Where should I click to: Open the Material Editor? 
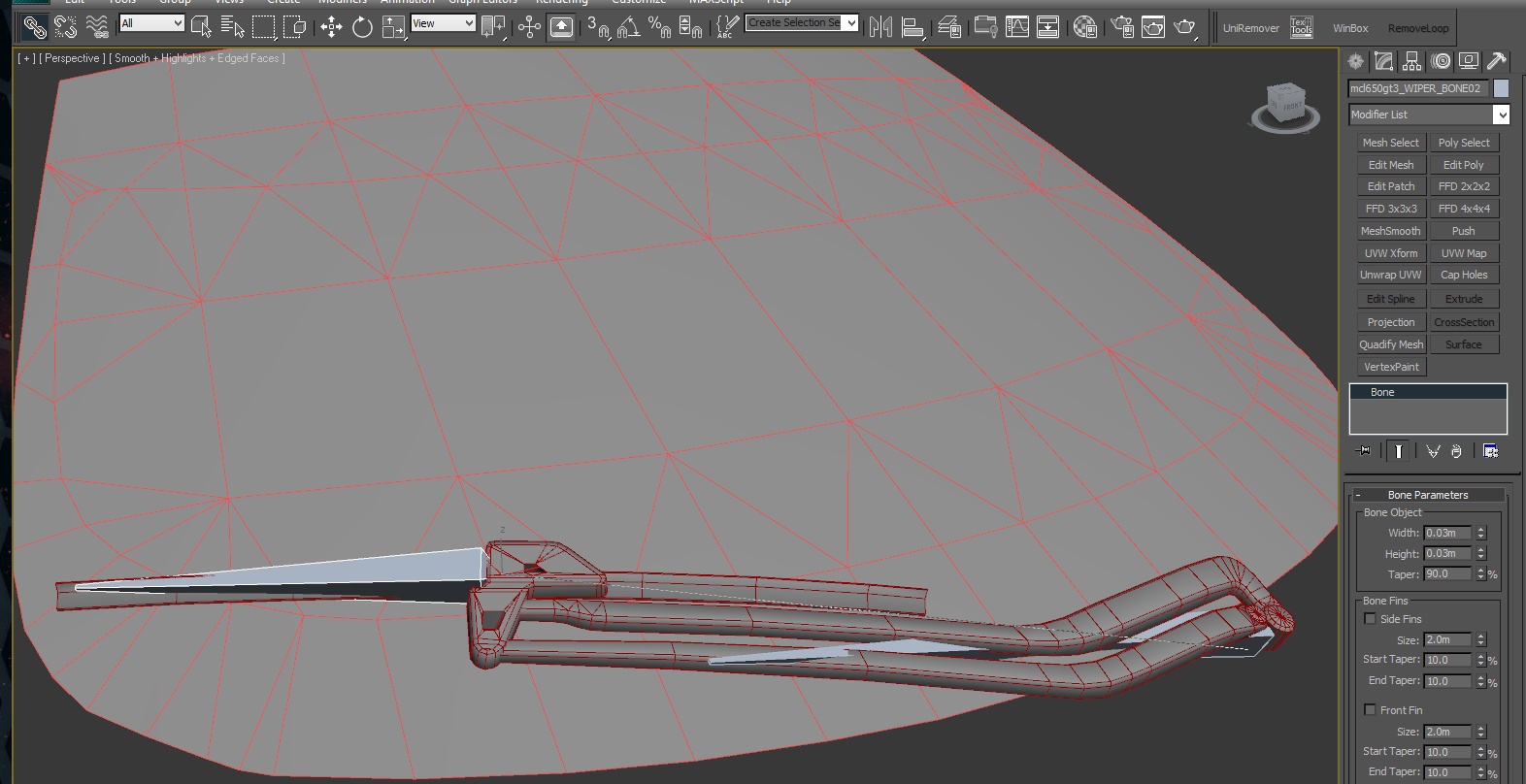pyautogui.click(x=1085, y=26)
